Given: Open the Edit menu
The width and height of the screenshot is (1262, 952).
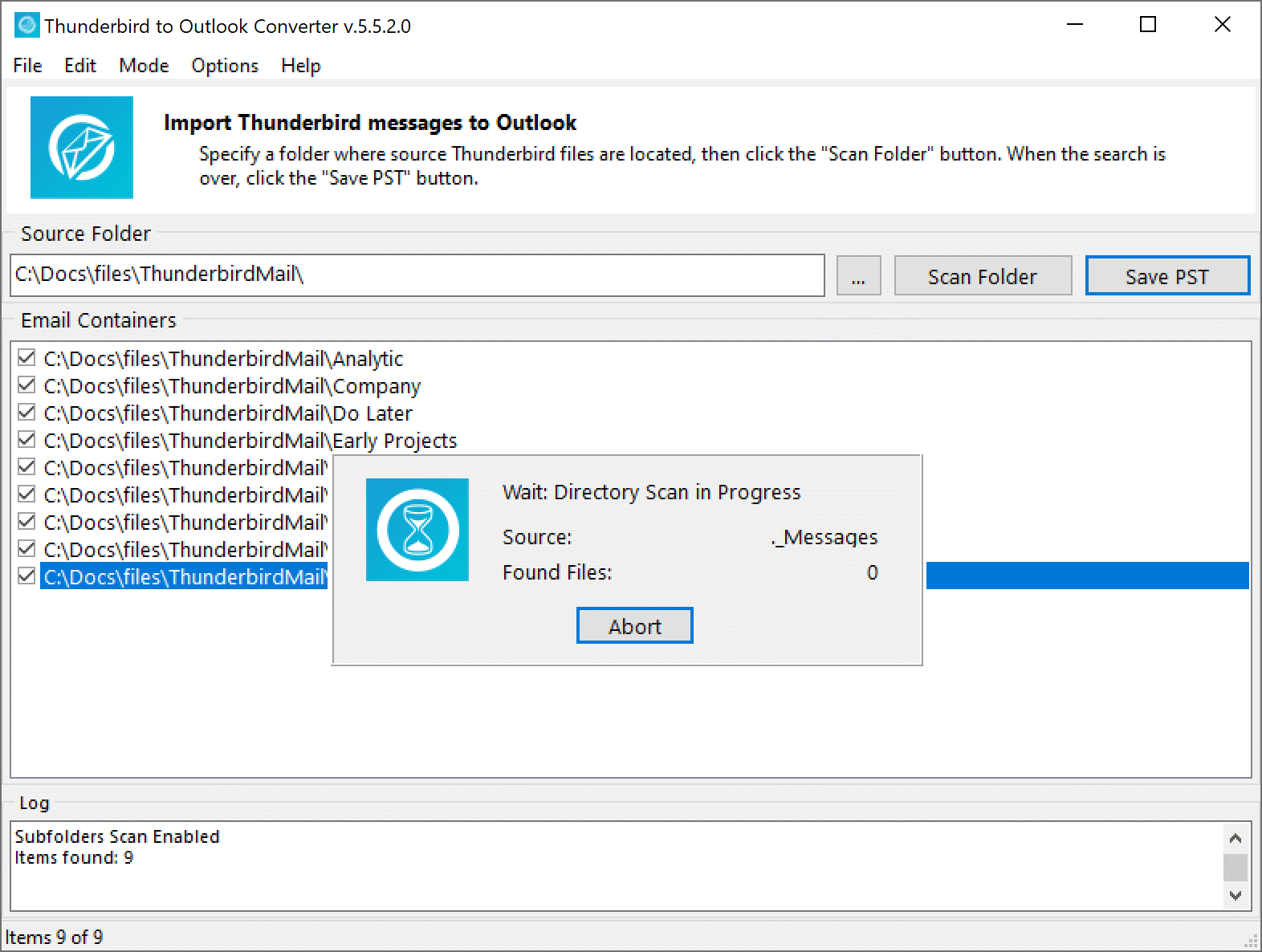Looking at the screenshot, I should point(80,66).
